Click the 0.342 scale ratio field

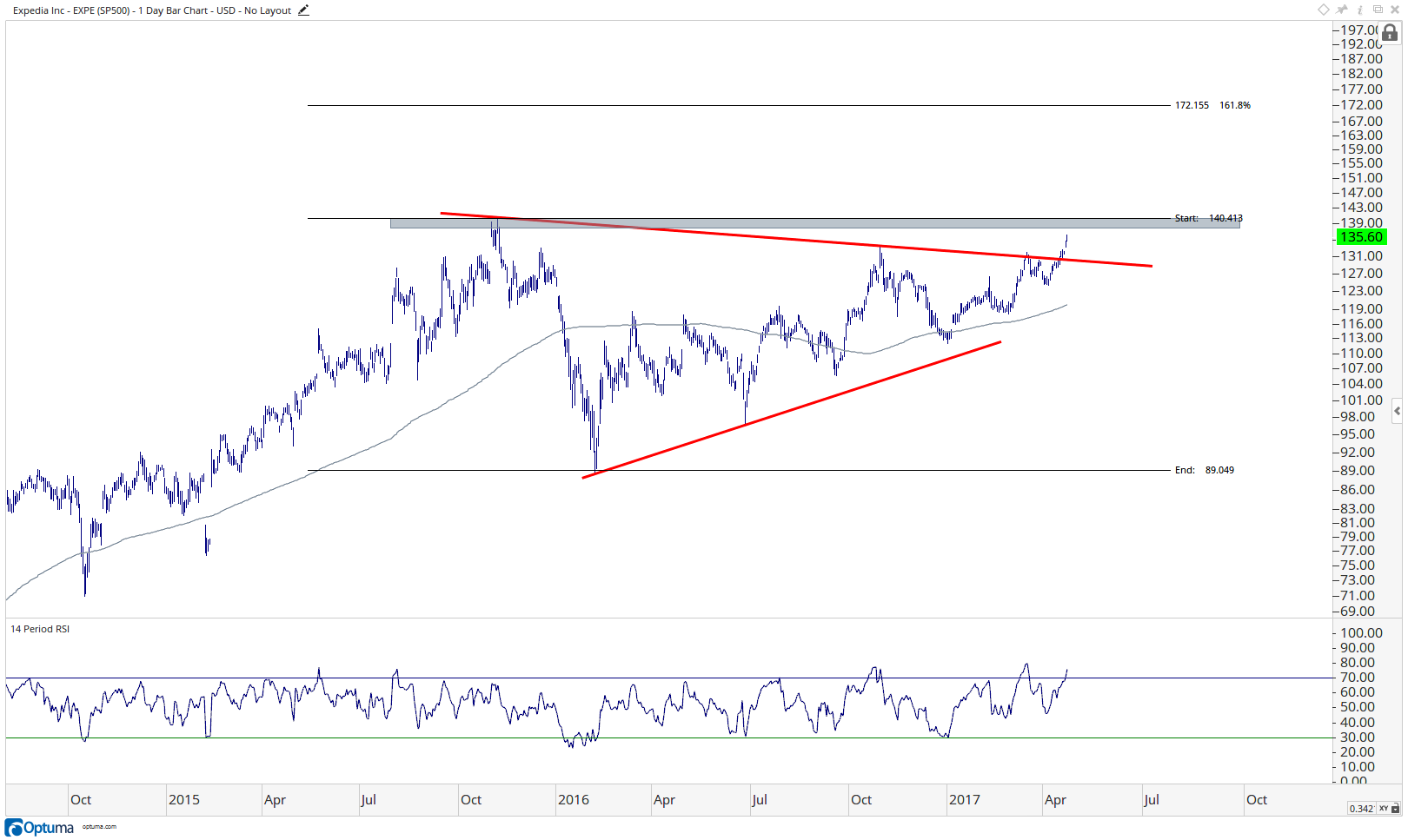click(x=1361, y=809)
